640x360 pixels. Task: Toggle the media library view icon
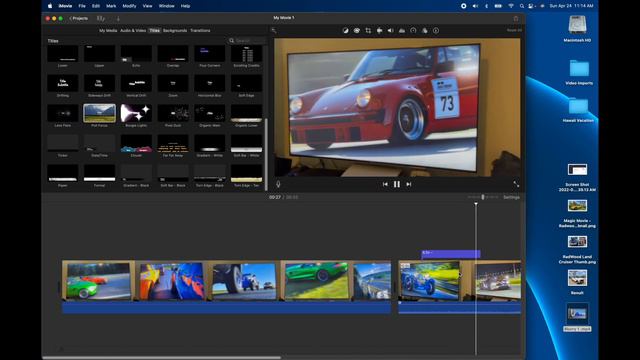click(100, 18)
